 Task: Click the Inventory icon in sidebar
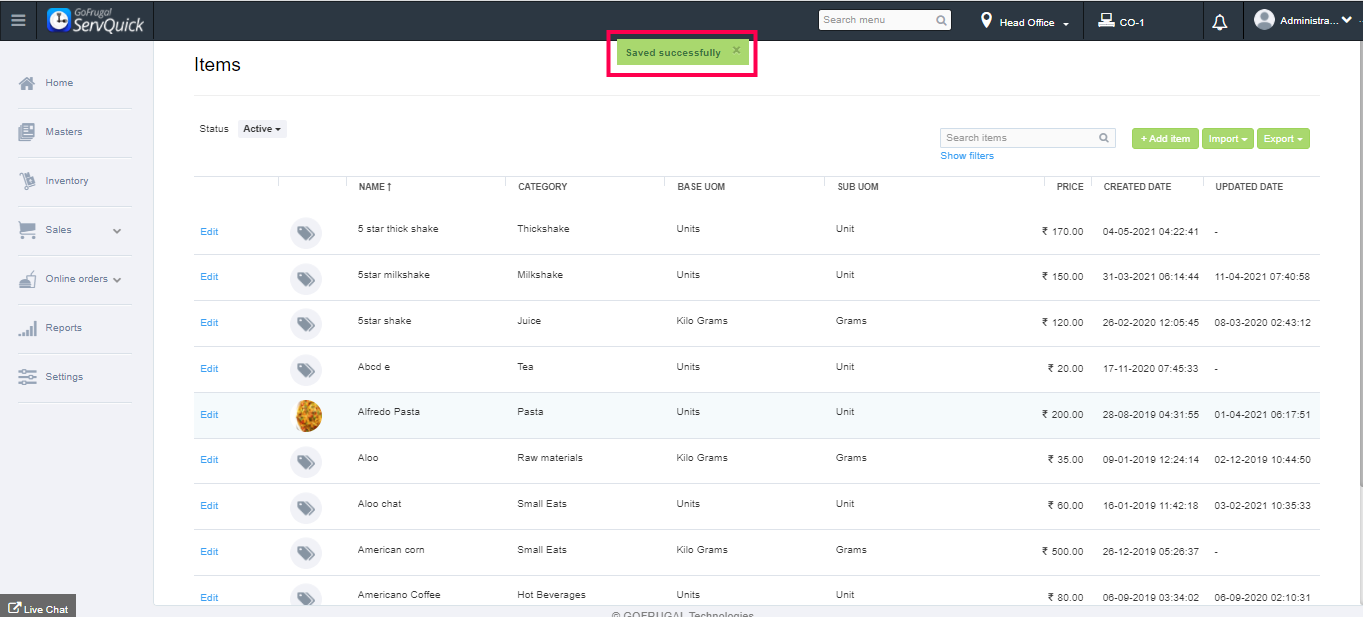tap(27, 181)
